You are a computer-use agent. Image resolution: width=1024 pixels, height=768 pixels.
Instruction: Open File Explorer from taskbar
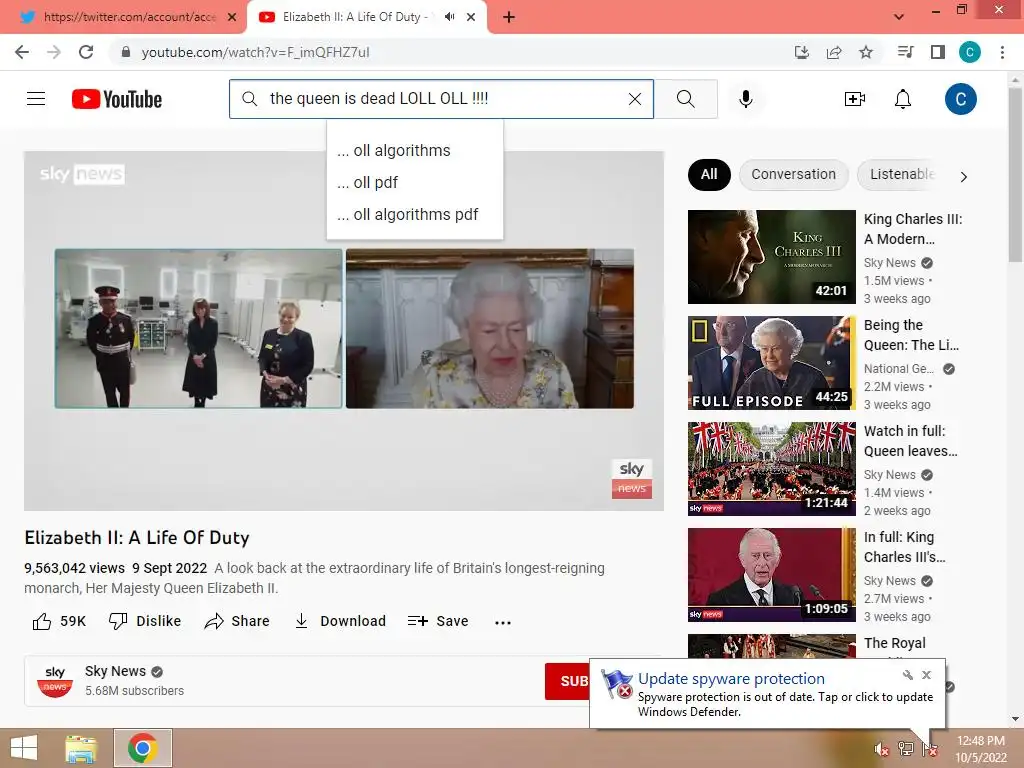(x=81, y=748)
